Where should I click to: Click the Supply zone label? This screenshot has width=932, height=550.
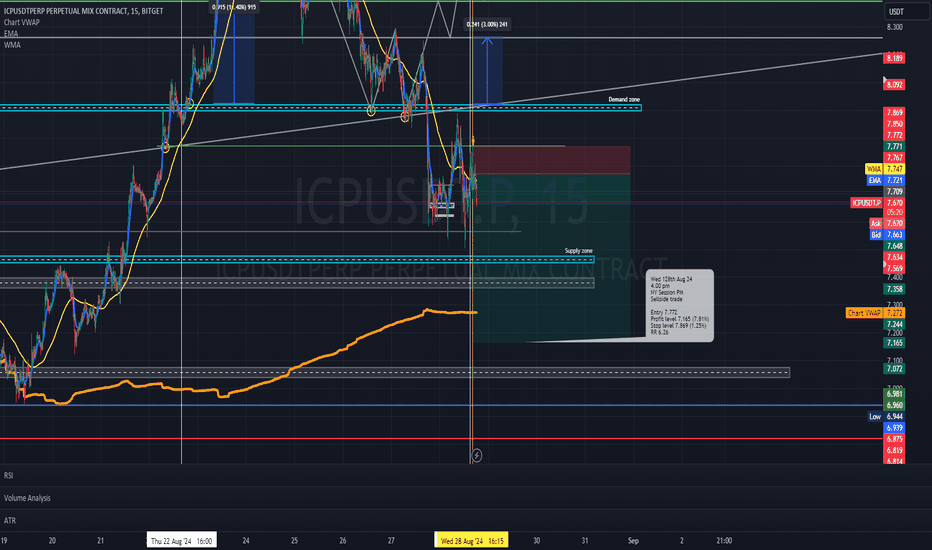coord(578,250)
